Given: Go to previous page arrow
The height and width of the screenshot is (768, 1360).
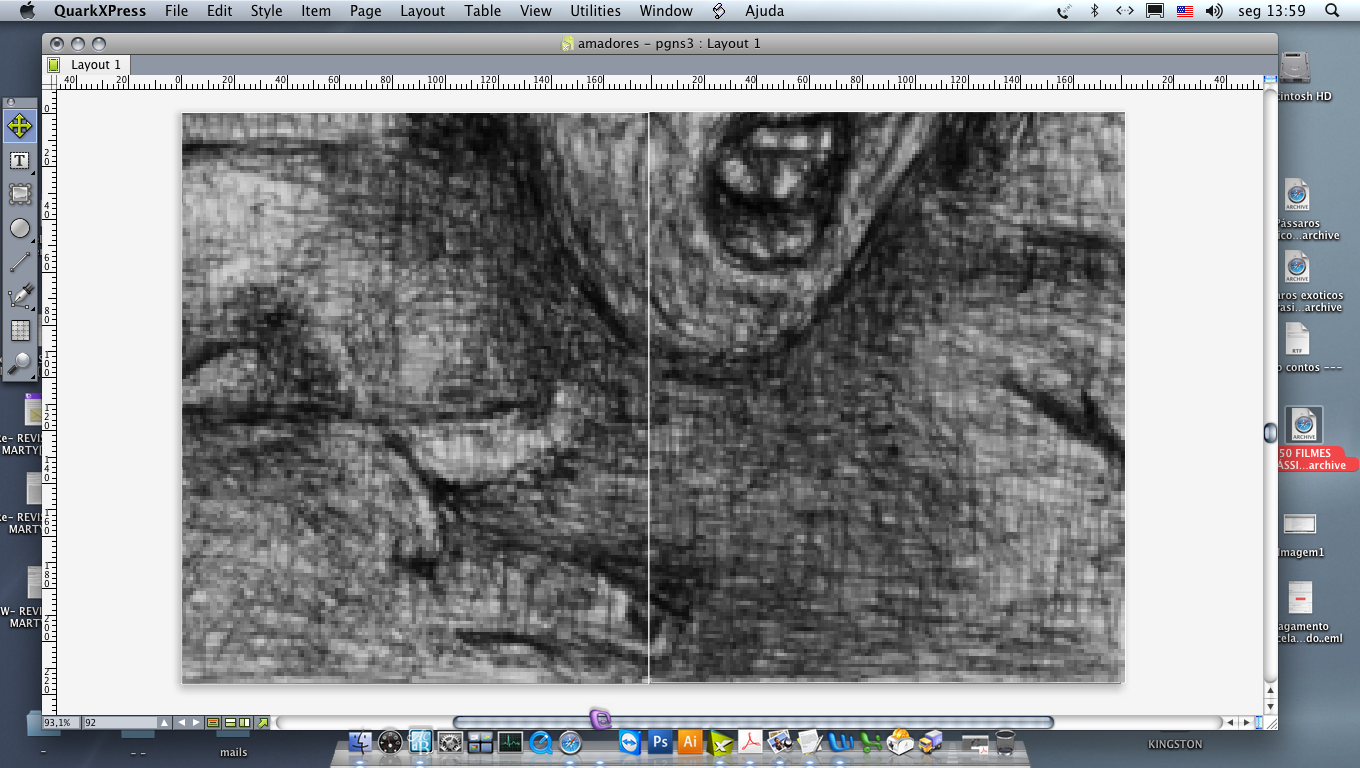Looking at the screenshot, I should 182,722.
